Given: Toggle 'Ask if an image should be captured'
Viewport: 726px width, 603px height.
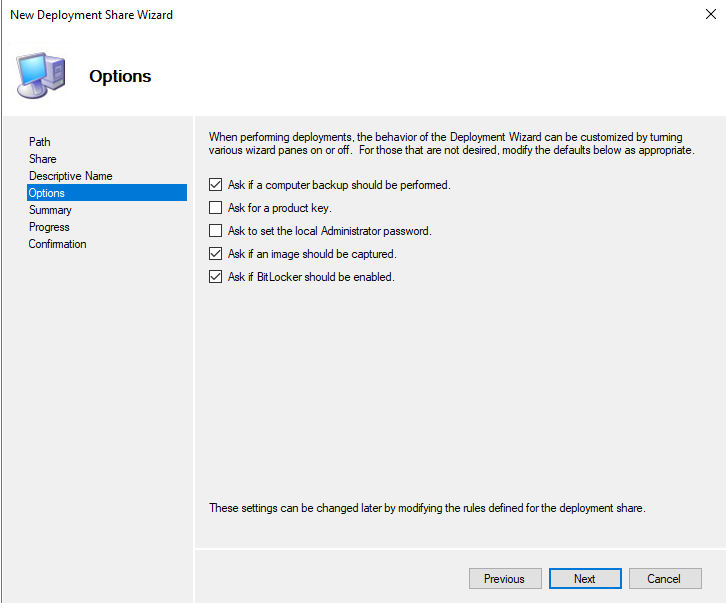Looking at the screenshot, I should 215,254.
